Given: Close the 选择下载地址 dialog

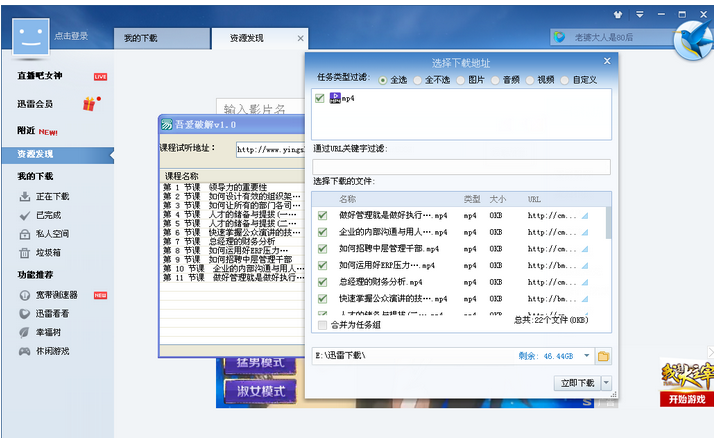Looking at the screenshot, I should coord(607,61).
